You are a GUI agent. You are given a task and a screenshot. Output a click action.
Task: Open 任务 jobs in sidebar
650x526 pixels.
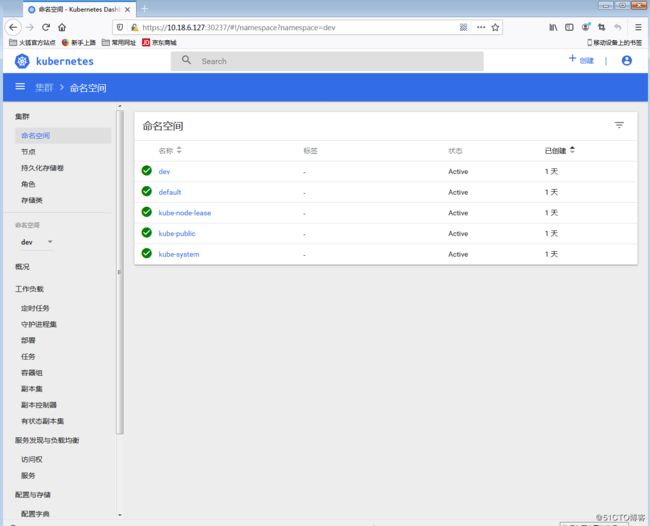28,356
